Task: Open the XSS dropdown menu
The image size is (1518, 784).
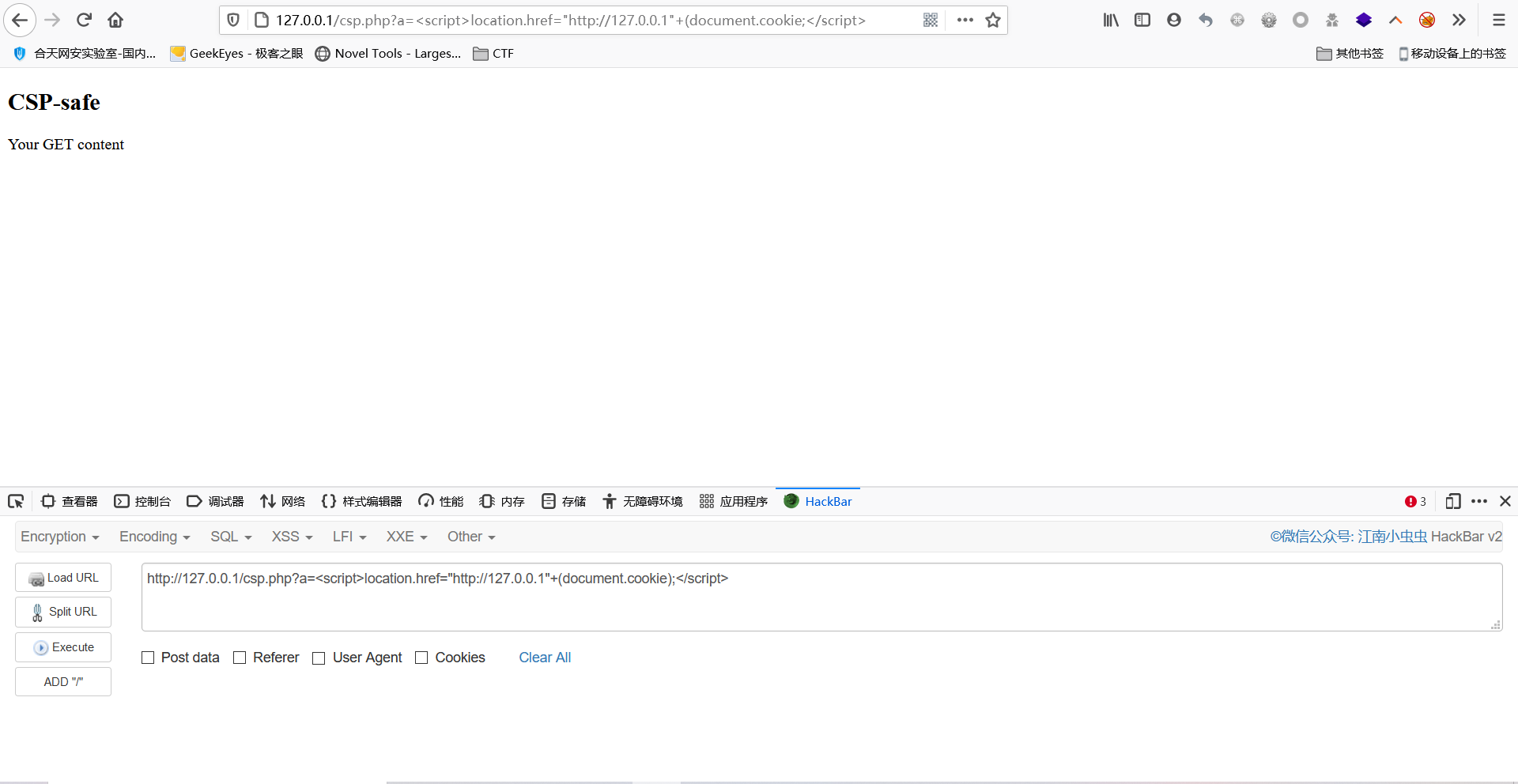Action: click(x=293, y=537)
